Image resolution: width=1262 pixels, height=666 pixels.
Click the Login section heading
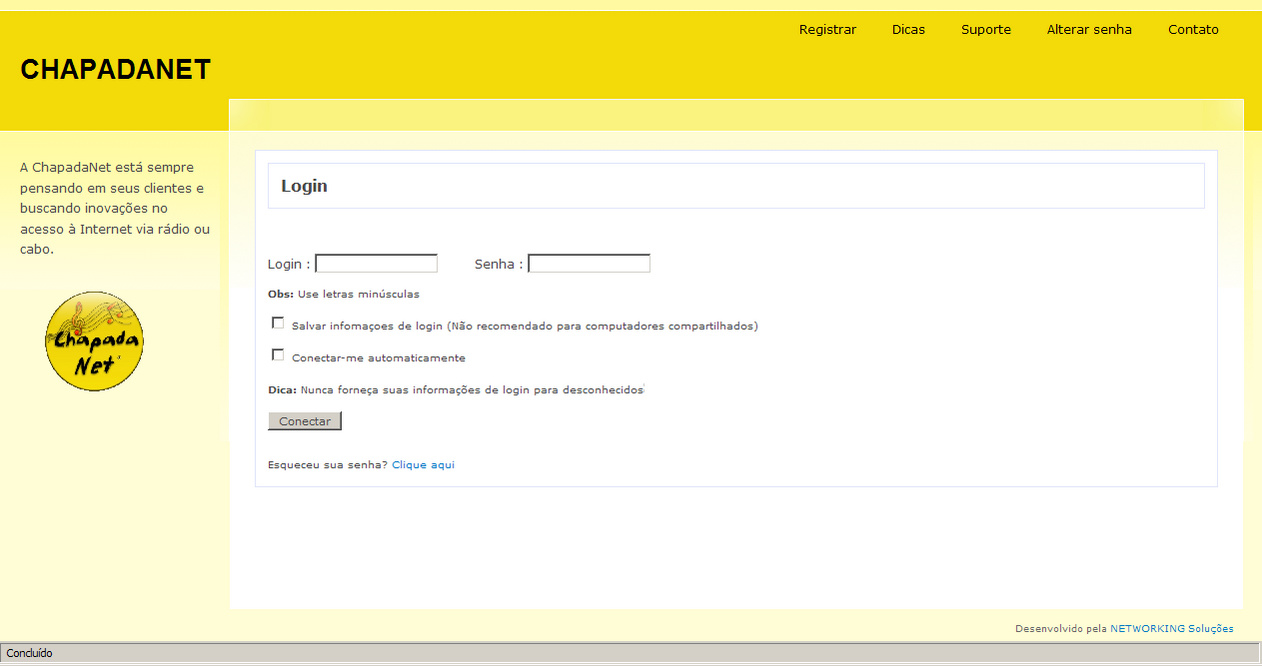304,186
